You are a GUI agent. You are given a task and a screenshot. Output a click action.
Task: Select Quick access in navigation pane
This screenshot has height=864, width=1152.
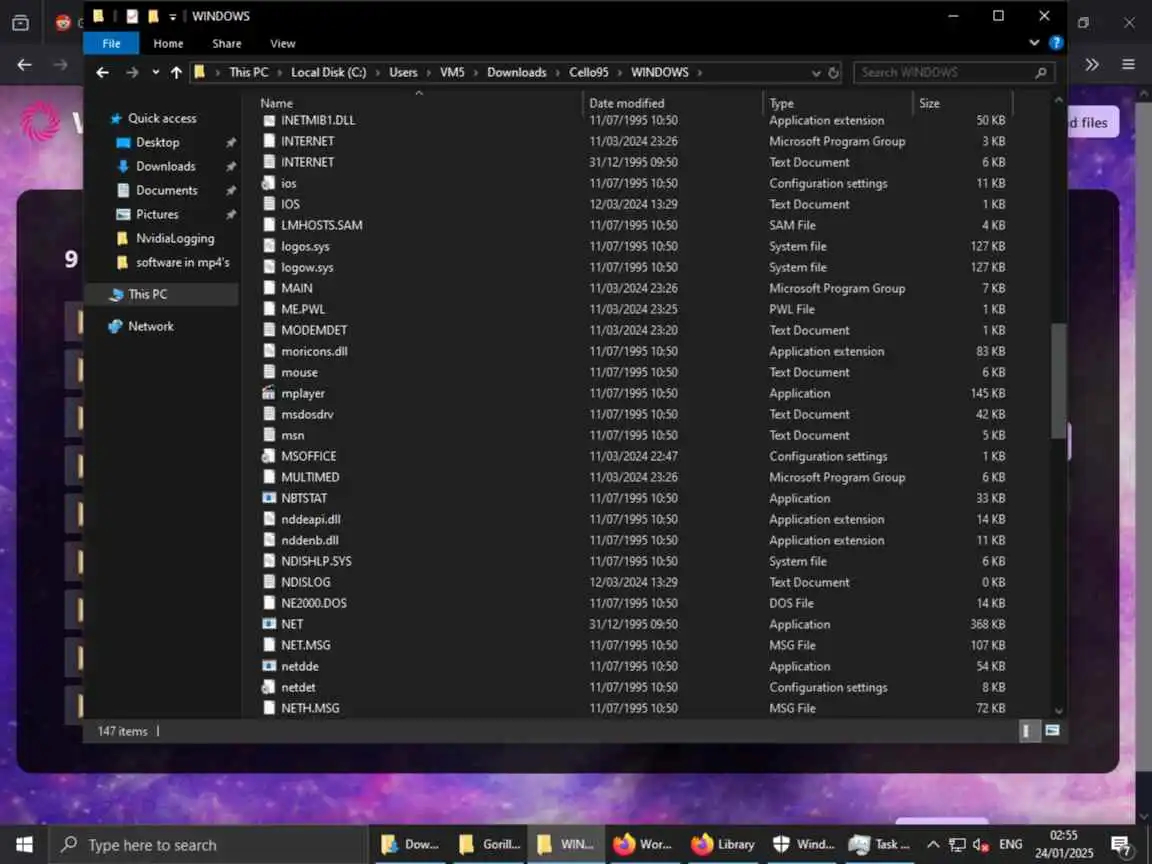click(162, 118)
